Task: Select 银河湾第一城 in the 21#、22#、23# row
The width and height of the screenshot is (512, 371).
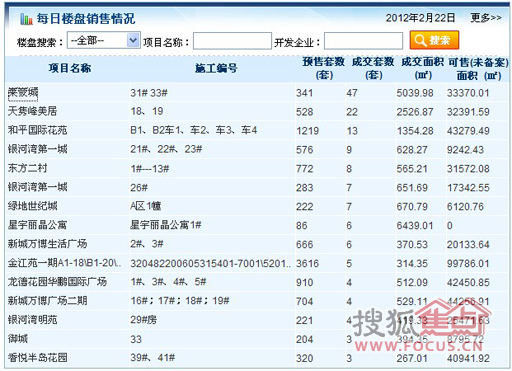Action: click(x=37, y=149)
